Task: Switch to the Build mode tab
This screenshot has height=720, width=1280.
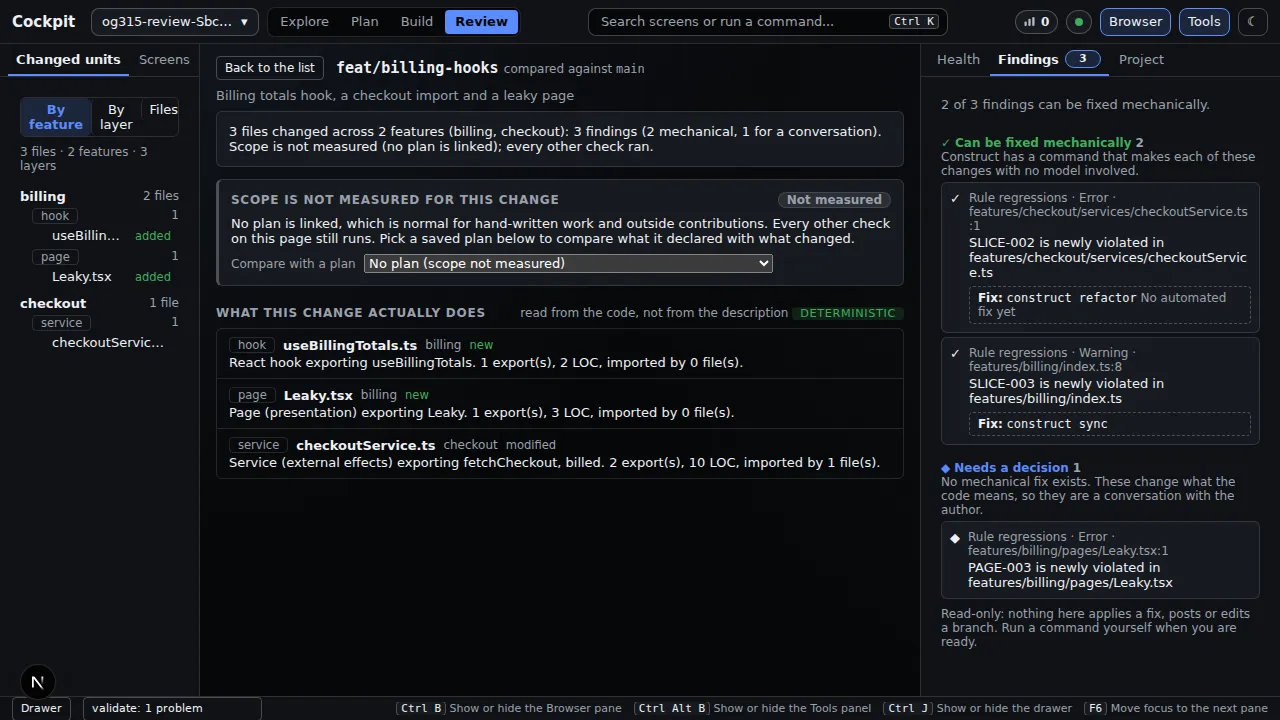Action: 417,21
